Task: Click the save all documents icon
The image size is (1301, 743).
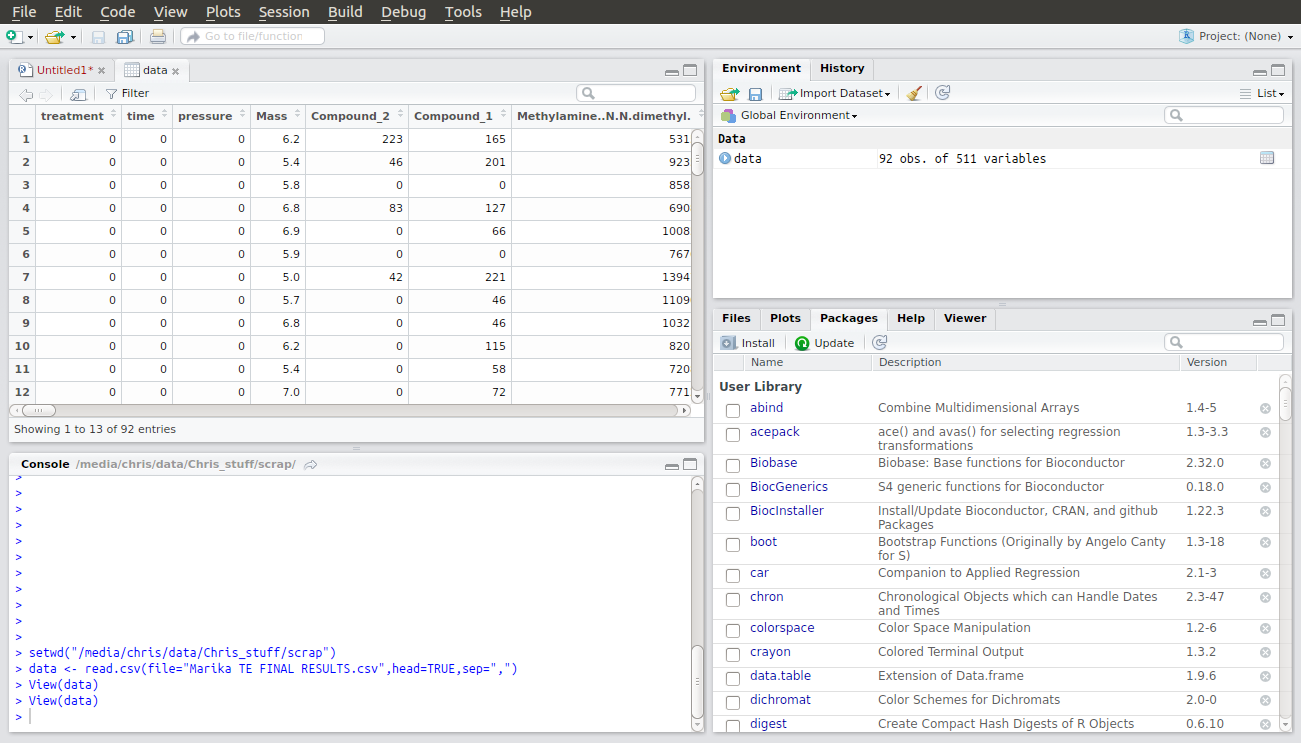Action: (125, 37)
